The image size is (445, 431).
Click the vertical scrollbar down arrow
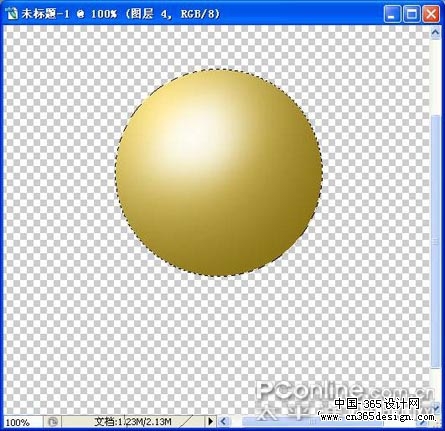435,407
